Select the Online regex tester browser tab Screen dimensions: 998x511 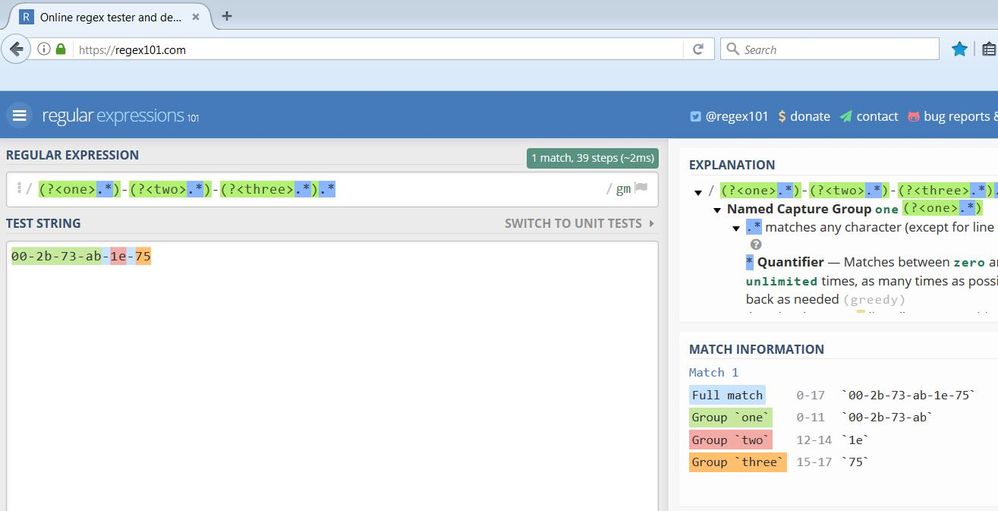105,17
